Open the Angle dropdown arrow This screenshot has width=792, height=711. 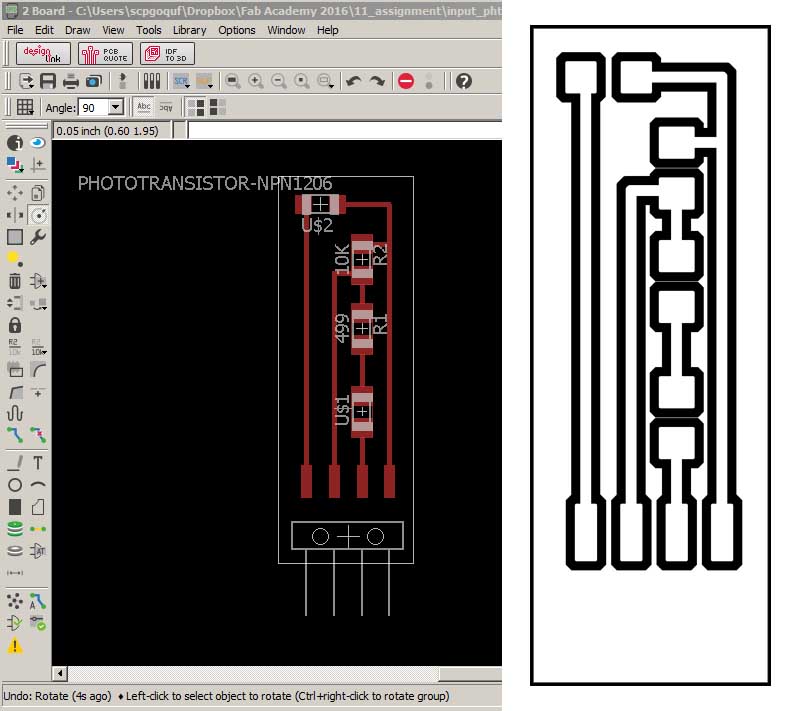click(x=116, y=107)
